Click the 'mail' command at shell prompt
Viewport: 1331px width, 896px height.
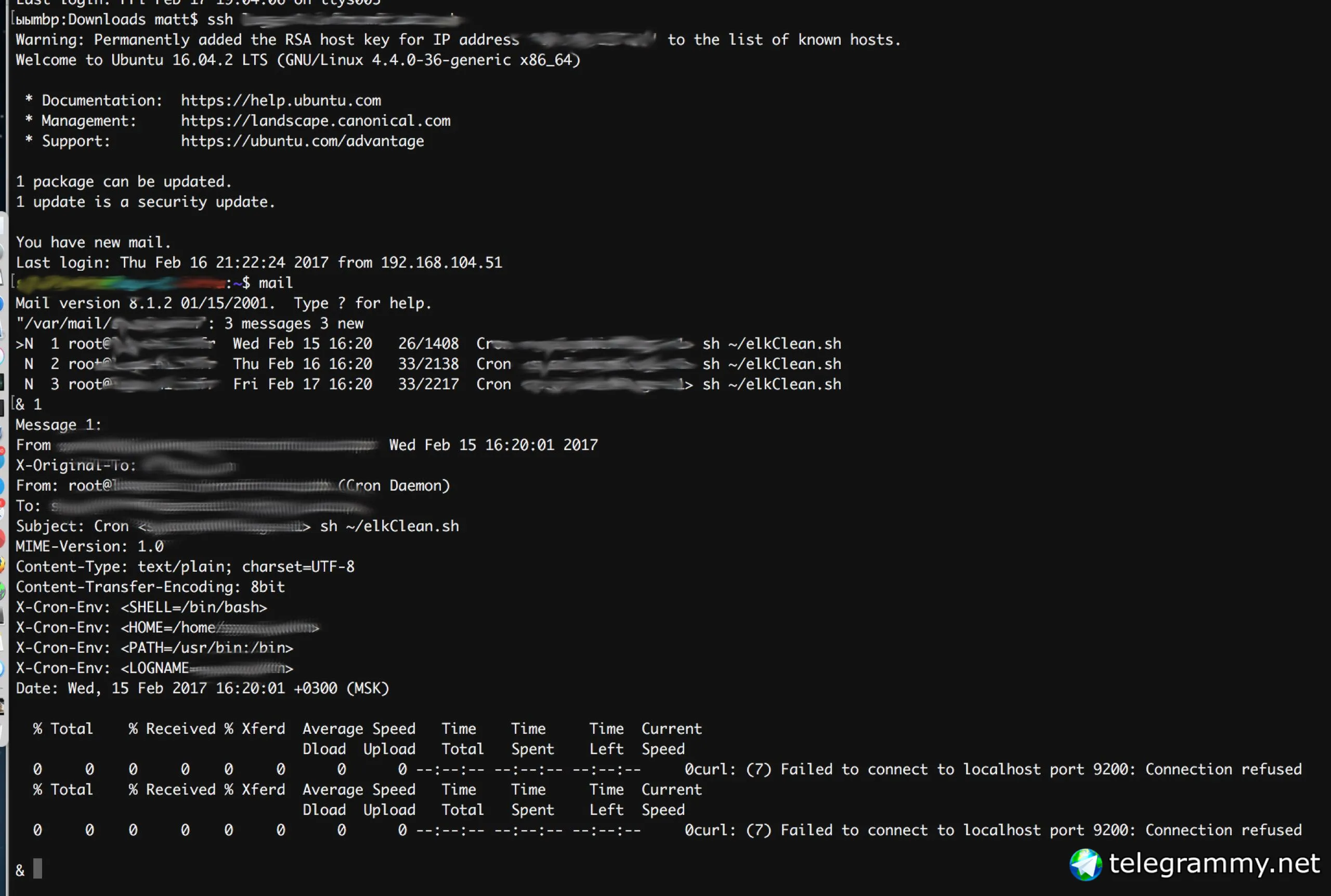pyautogui.click(x=276, y=283)
